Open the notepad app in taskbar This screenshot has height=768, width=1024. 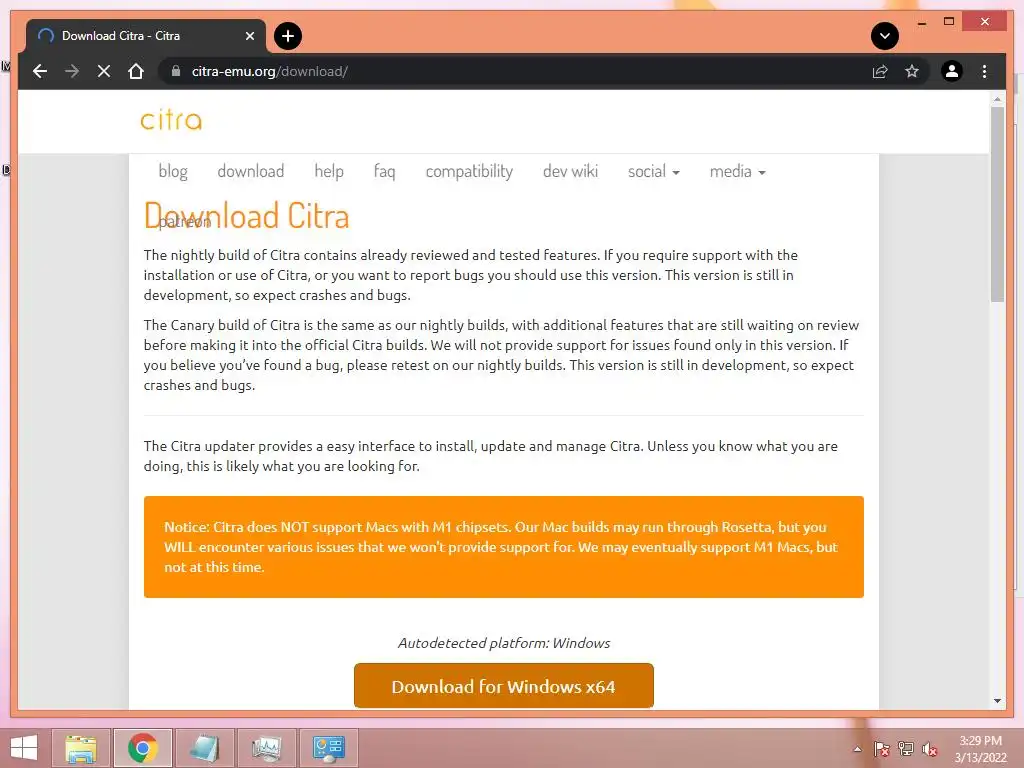(x=204, y=748)
